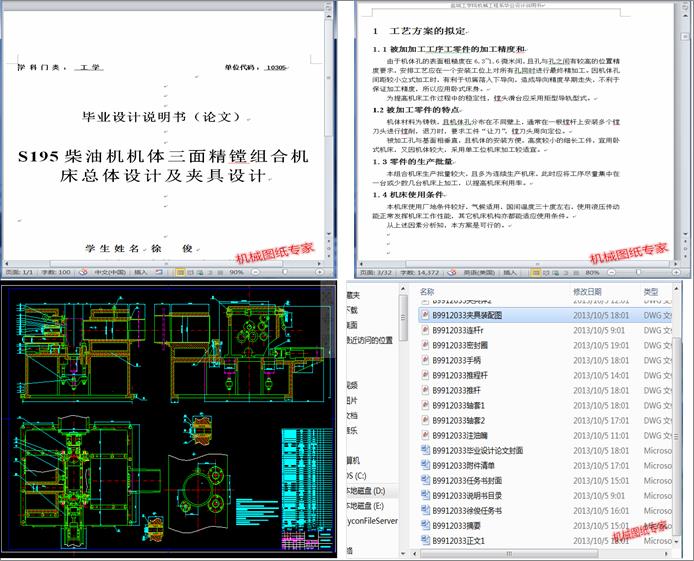The width and height of the screenshot is (694, 561).
Task: Toggle 插入 insert mode in thesis body status bar
Action: pyautogui.click(x=509, y=273)
